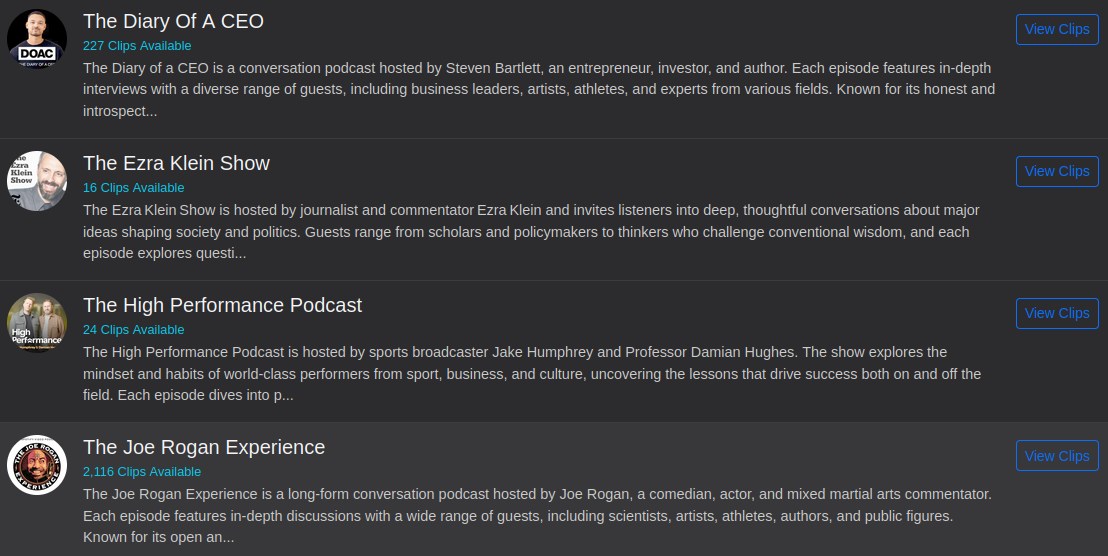Viewport: 1108px width, 556px height.
Task: Open The High Performance Podcast title
Action: click(222, 305)
